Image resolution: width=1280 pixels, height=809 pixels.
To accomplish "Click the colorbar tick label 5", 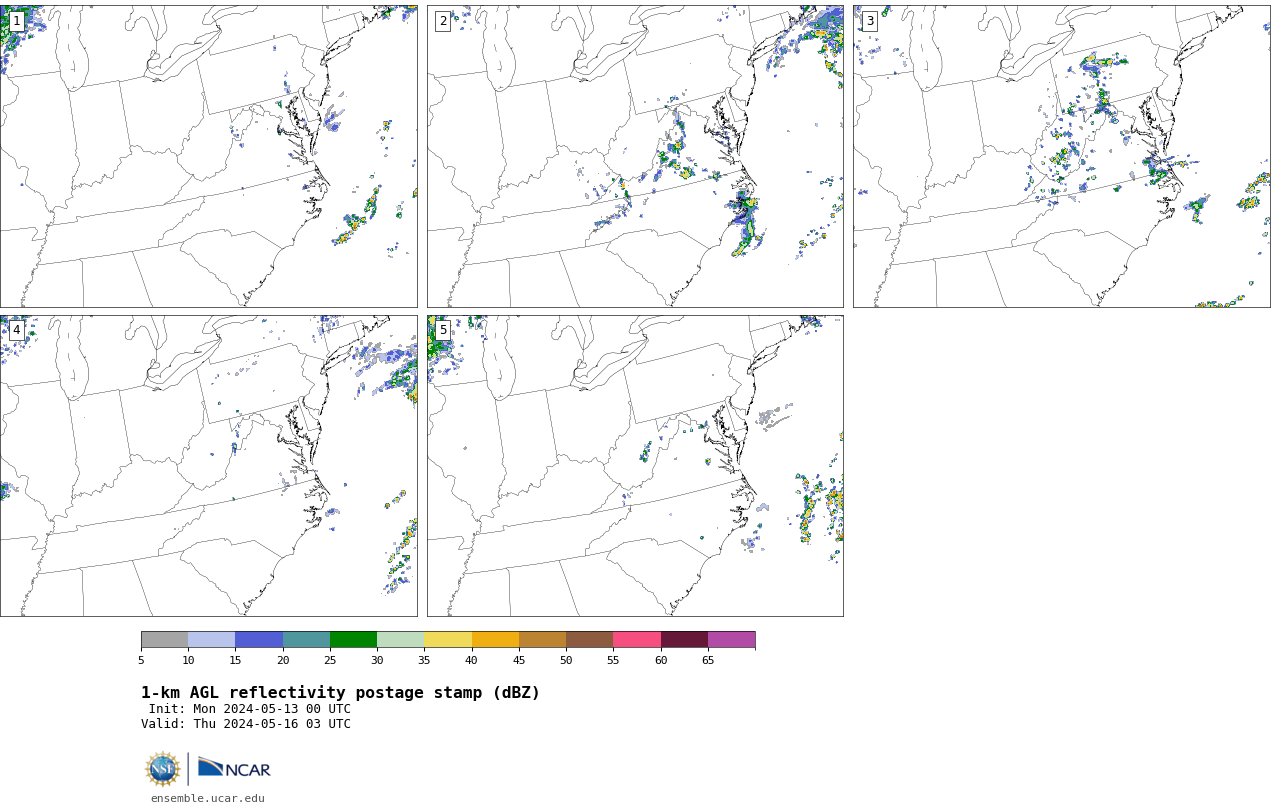I will coord(141,660).
